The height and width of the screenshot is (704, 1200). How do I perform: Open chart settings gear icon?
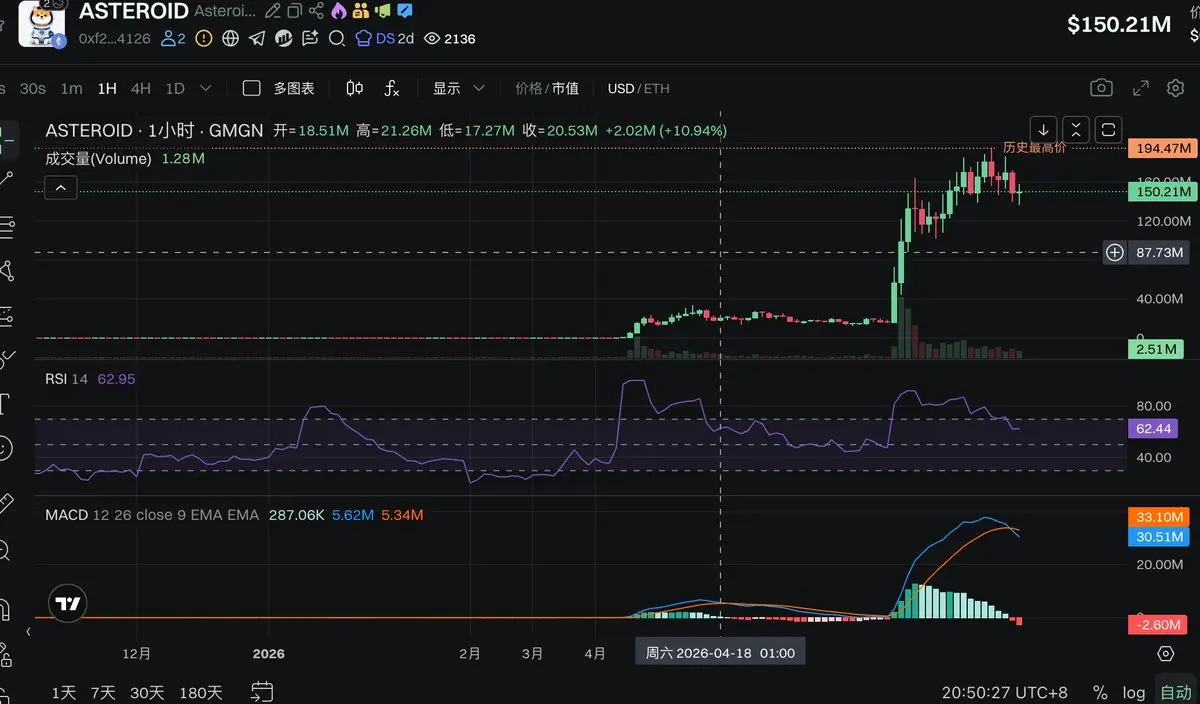1176,88
